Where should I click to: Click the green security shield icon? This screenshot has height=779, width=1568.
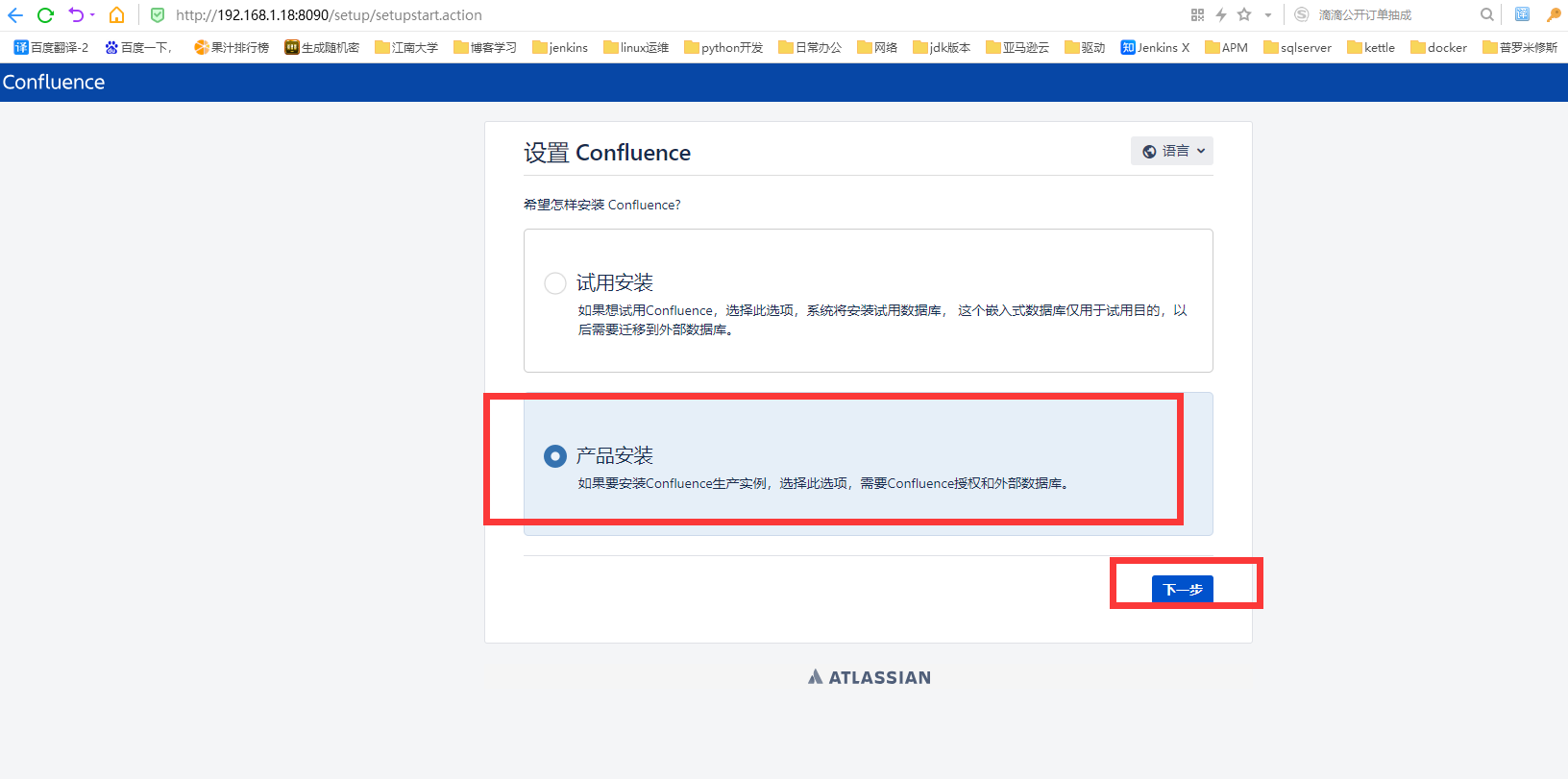coord(158,15)
